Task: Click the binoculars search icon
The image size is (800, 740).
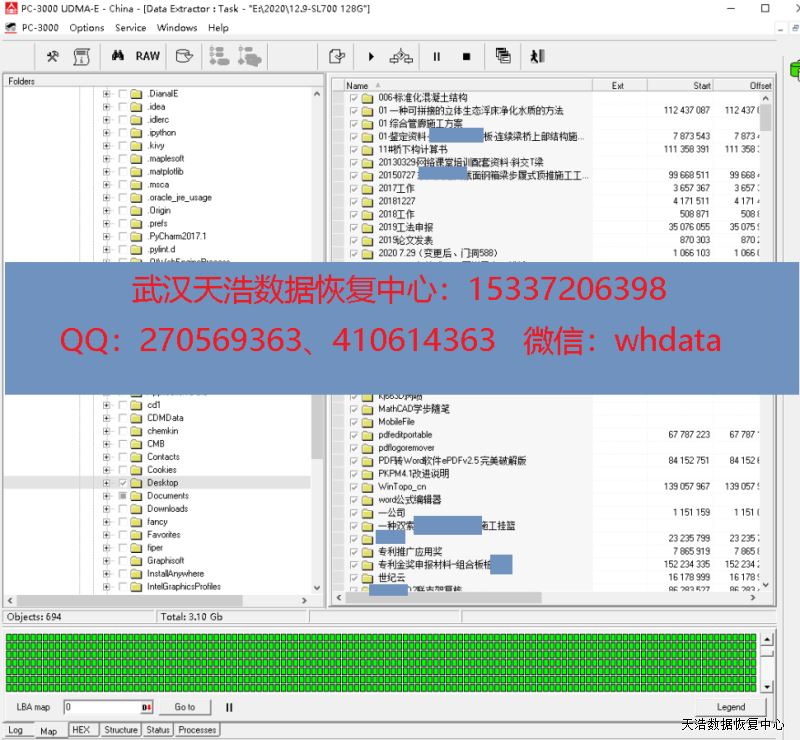Action: [x=116, y=57]
